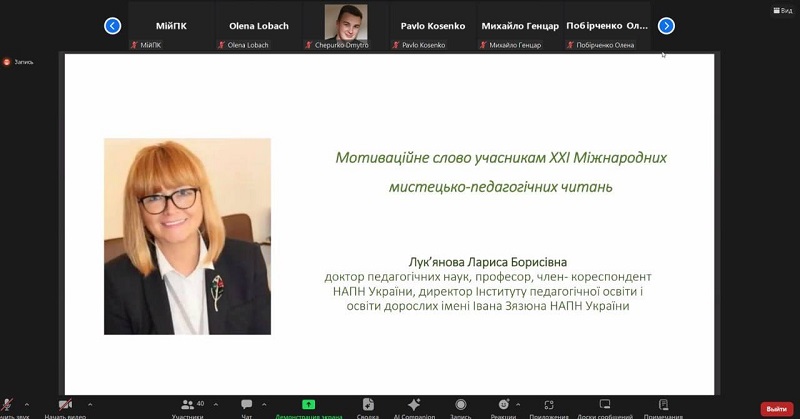The image size is (800, 419).
Task: Open the Чат chat panel
Action: (x=246, y=407)
